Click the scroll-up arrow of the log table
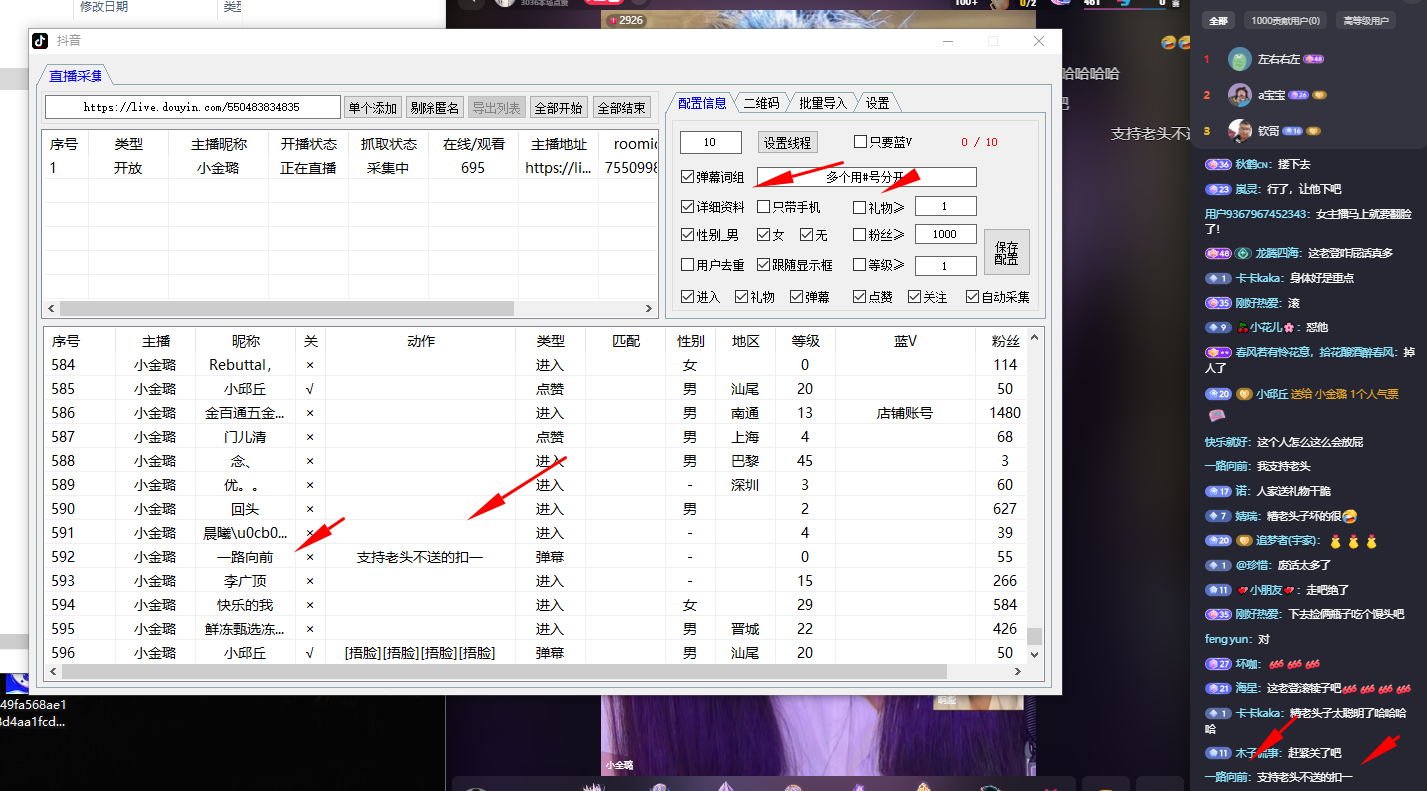 pos(1035,337)
